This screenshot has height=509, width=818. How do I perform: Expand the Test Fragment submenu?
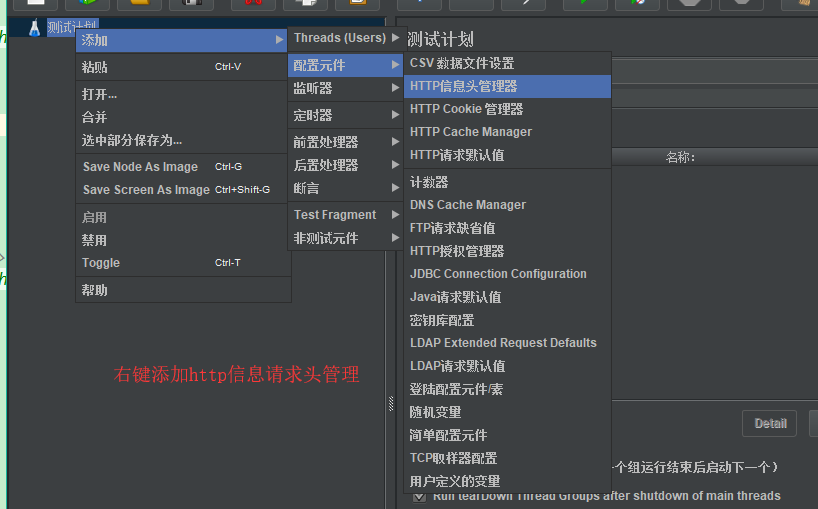pyautogui.click(x=345, y=215)
